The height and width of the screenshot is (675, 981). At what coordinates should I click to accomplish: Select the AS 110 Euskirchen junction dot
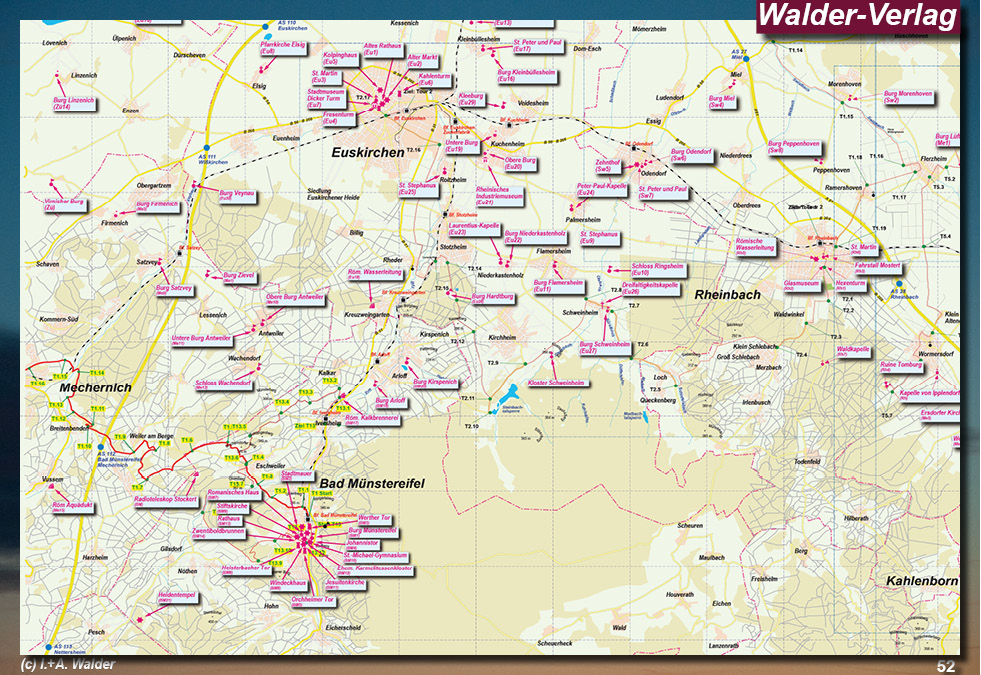click(265, 25)
